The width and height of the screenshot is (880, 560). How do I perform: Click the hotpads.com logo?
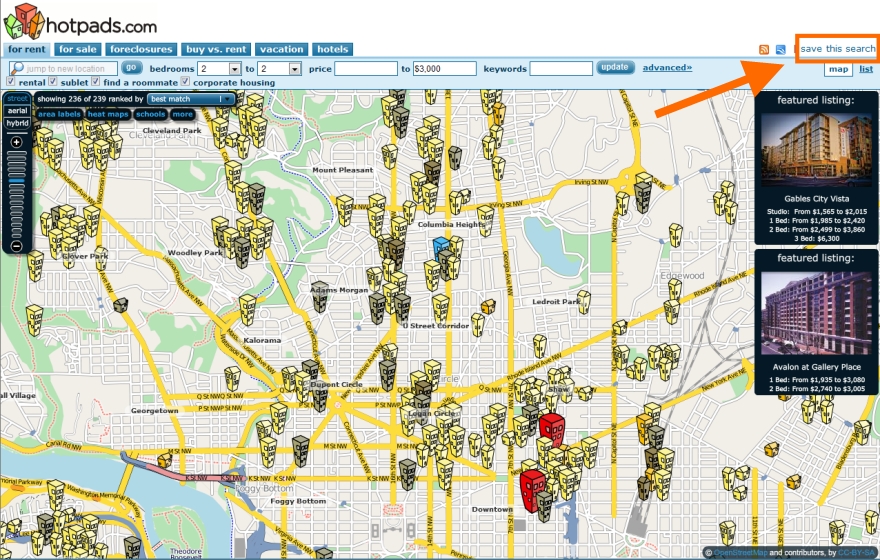point(80,22)
